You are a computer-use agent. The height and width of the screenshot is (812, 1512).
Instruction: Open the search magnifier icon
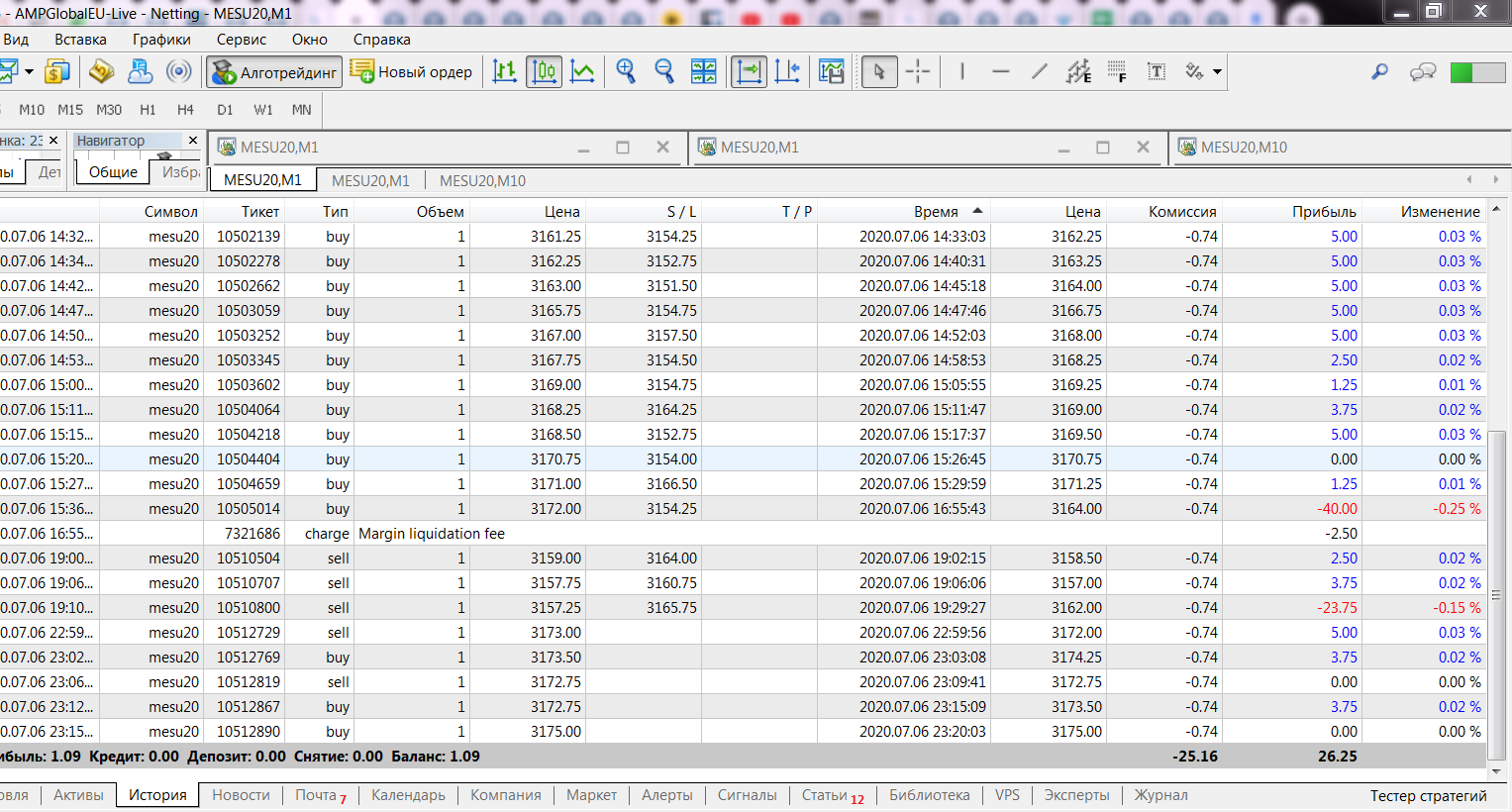1379,71
